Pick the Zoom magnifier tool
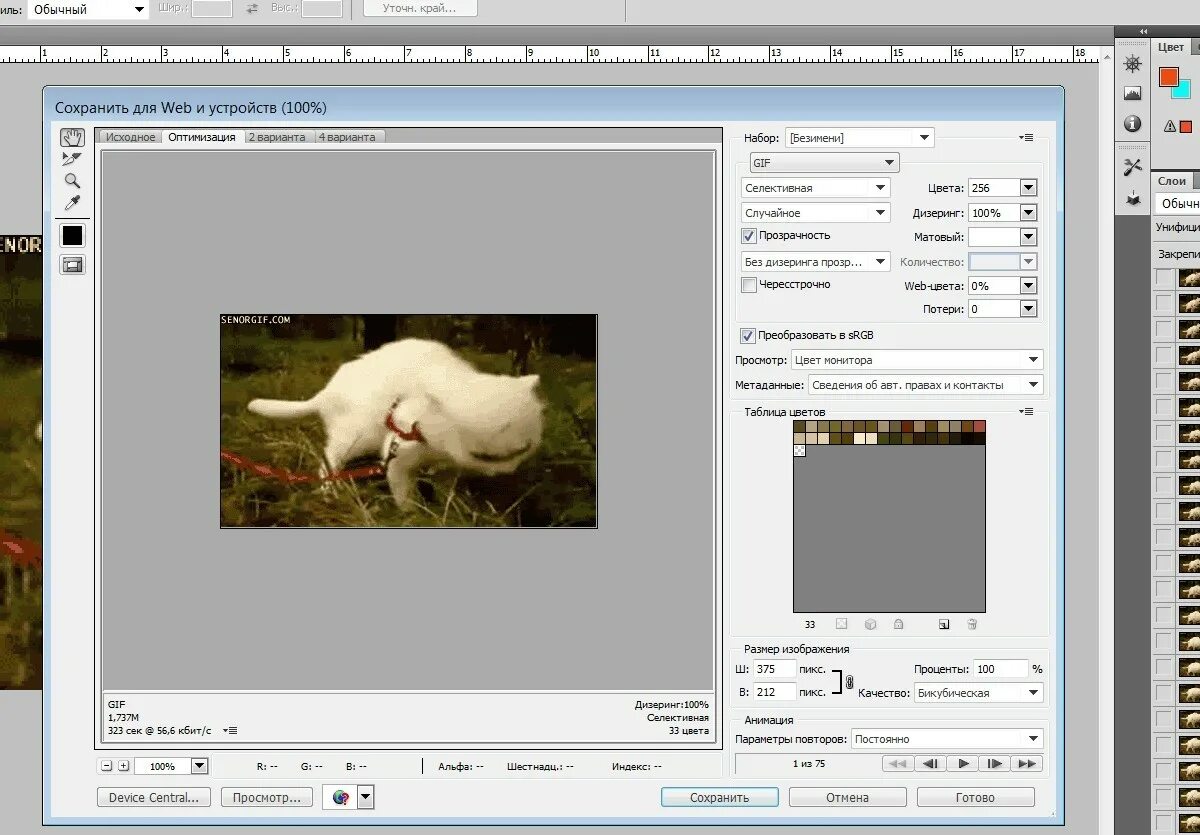The height and width of the screenshot is (835, 1200). (72, 181)
